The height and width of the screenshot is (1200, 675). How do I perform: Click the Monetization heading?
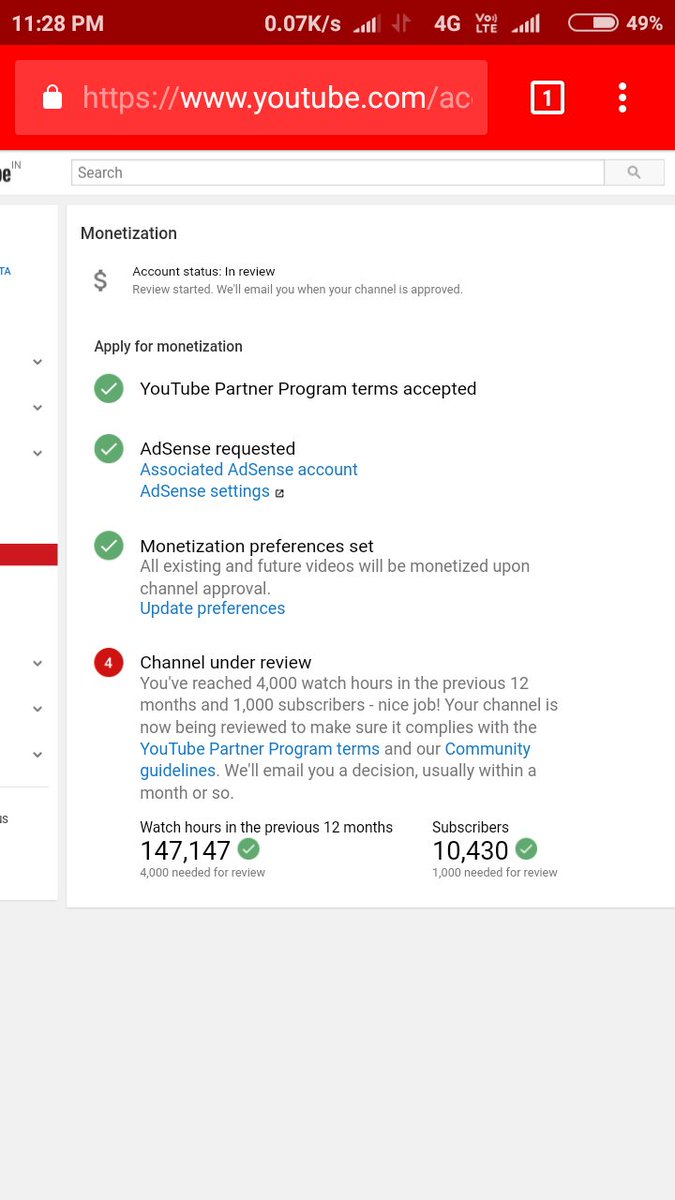point(129,233)
